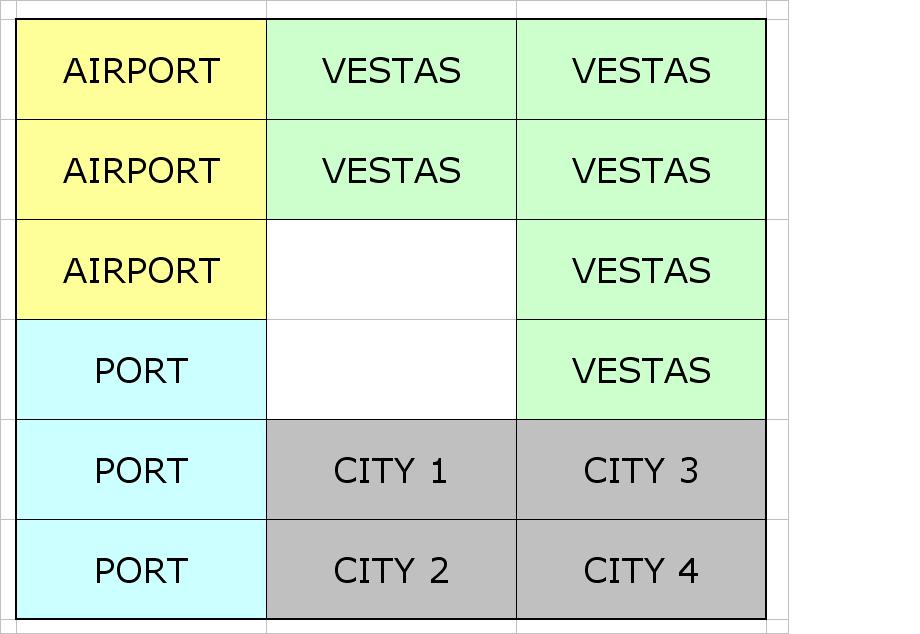
Task: Select the blank white cell above CITY 1
Action: tap(391, 370)
